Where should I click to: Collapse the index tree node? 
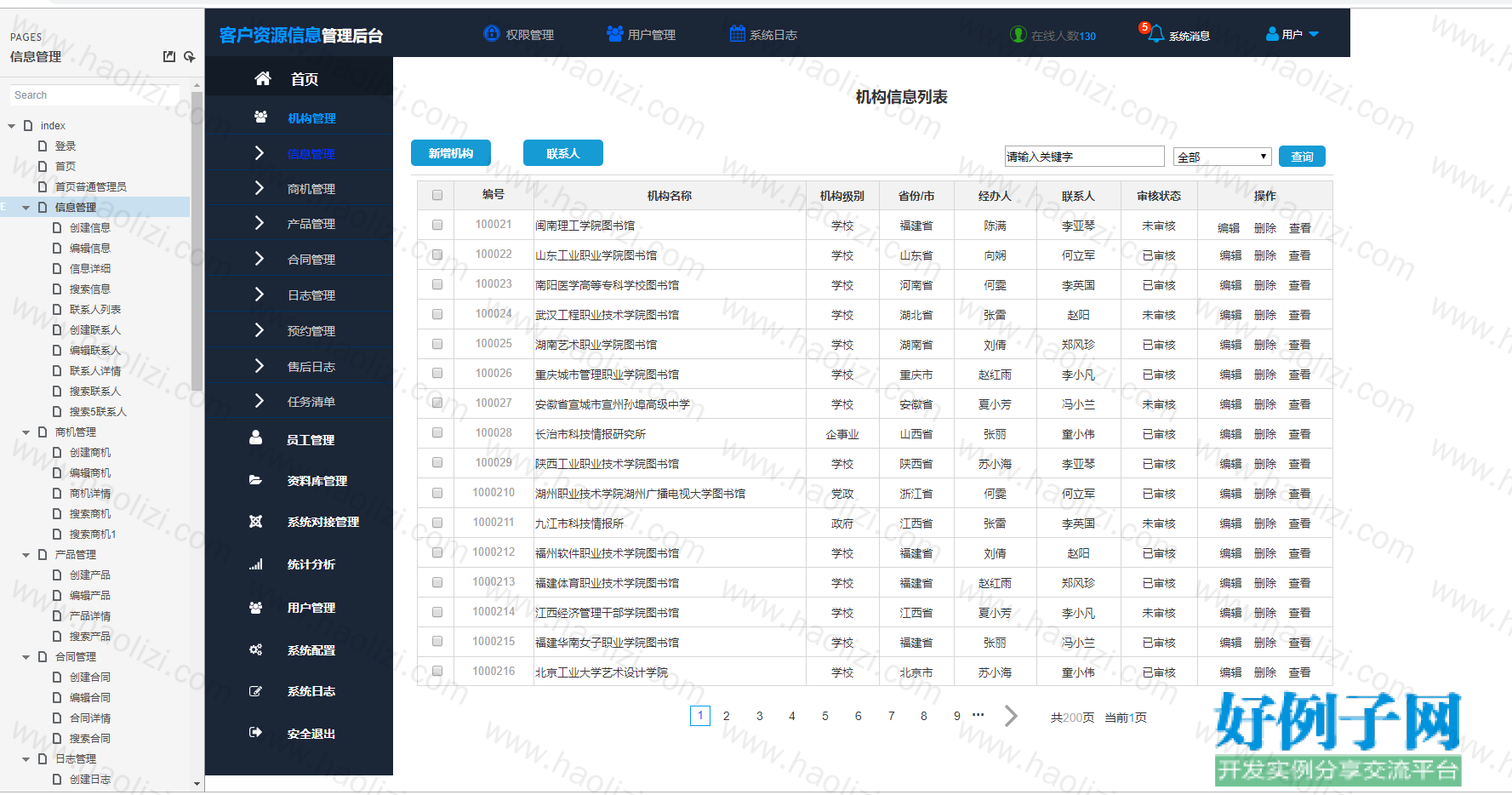[x=12, y=126]
